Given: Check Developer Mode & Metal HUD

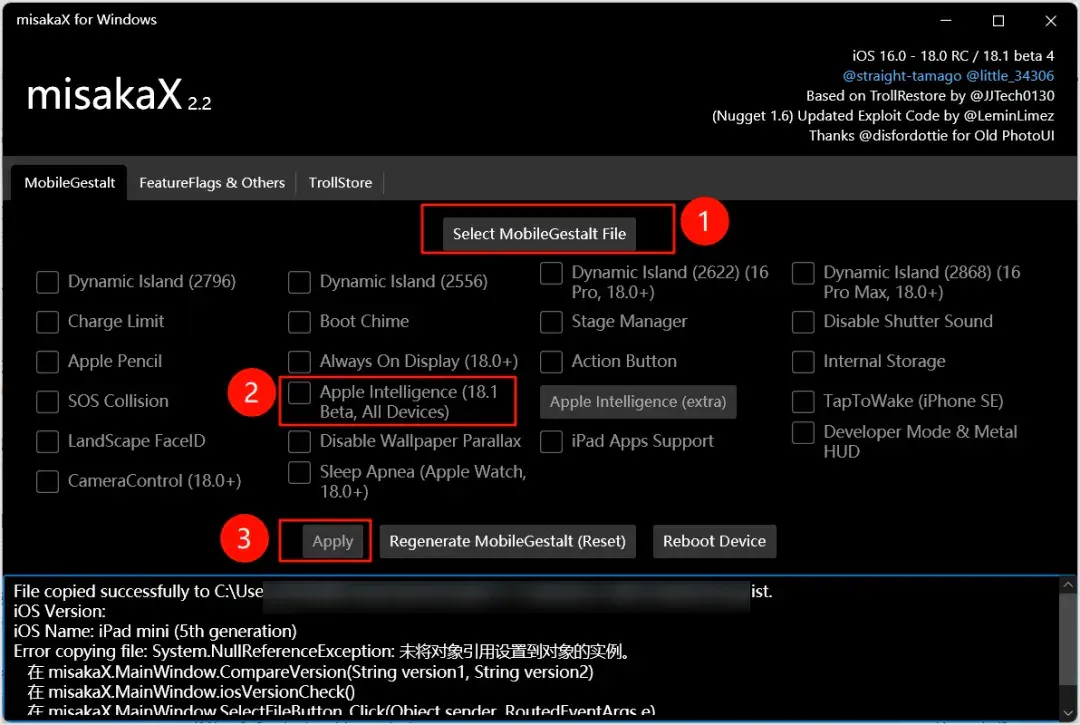Looking at the screenshot, I should click(x=803, y=432).
